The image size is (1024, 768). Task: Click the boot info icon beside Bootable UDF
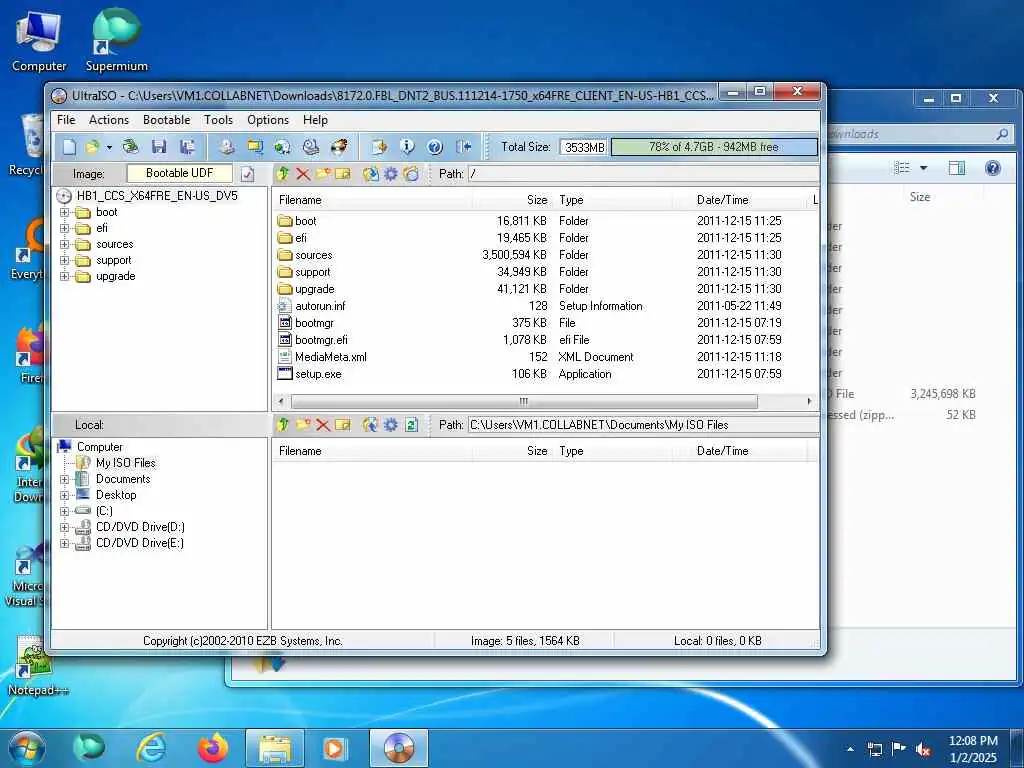[x=248, y=174]
